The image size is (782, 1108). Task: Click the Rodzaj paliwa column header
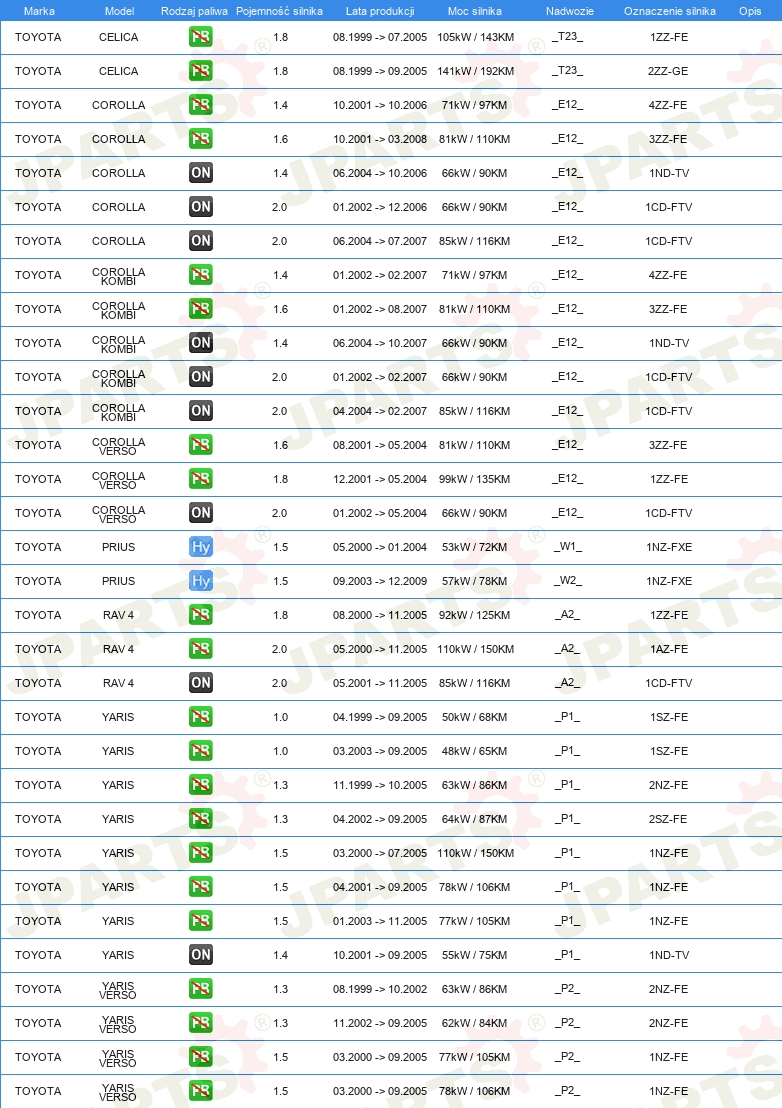194,11
